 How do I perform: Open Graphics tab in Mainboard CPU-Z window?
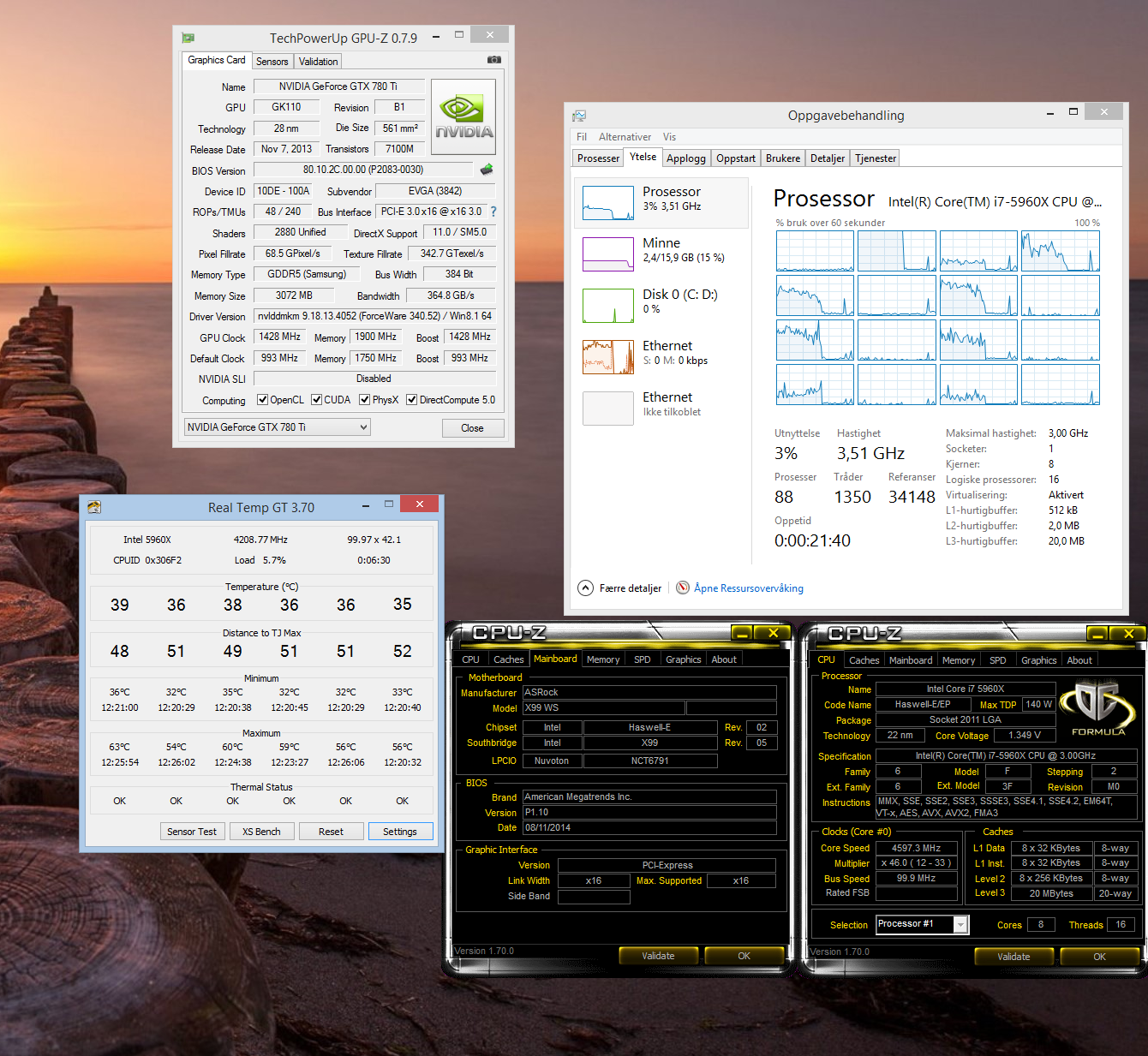tap(684, 659)
